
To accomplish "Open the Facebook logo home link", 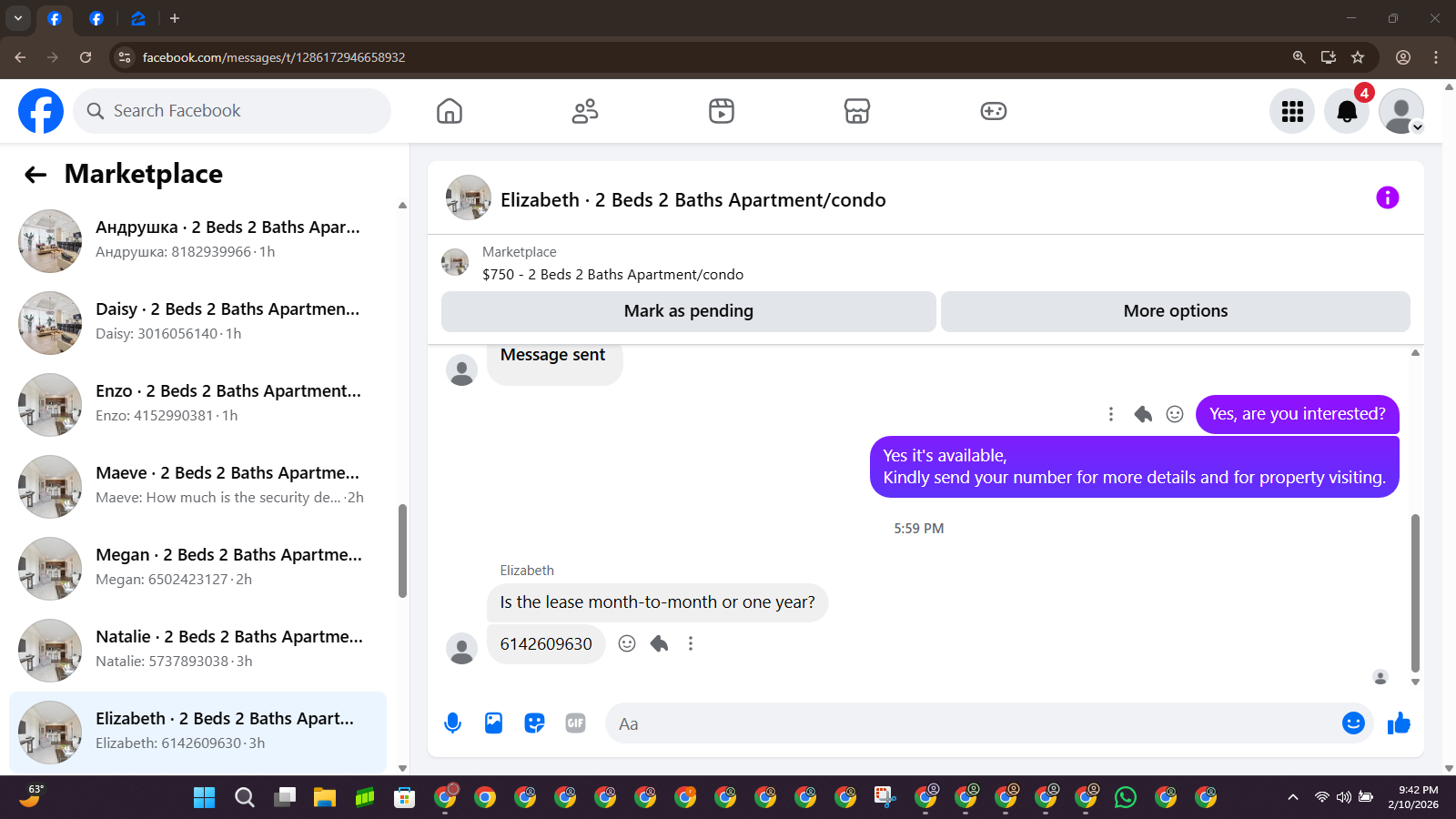I will click(41, 111).
